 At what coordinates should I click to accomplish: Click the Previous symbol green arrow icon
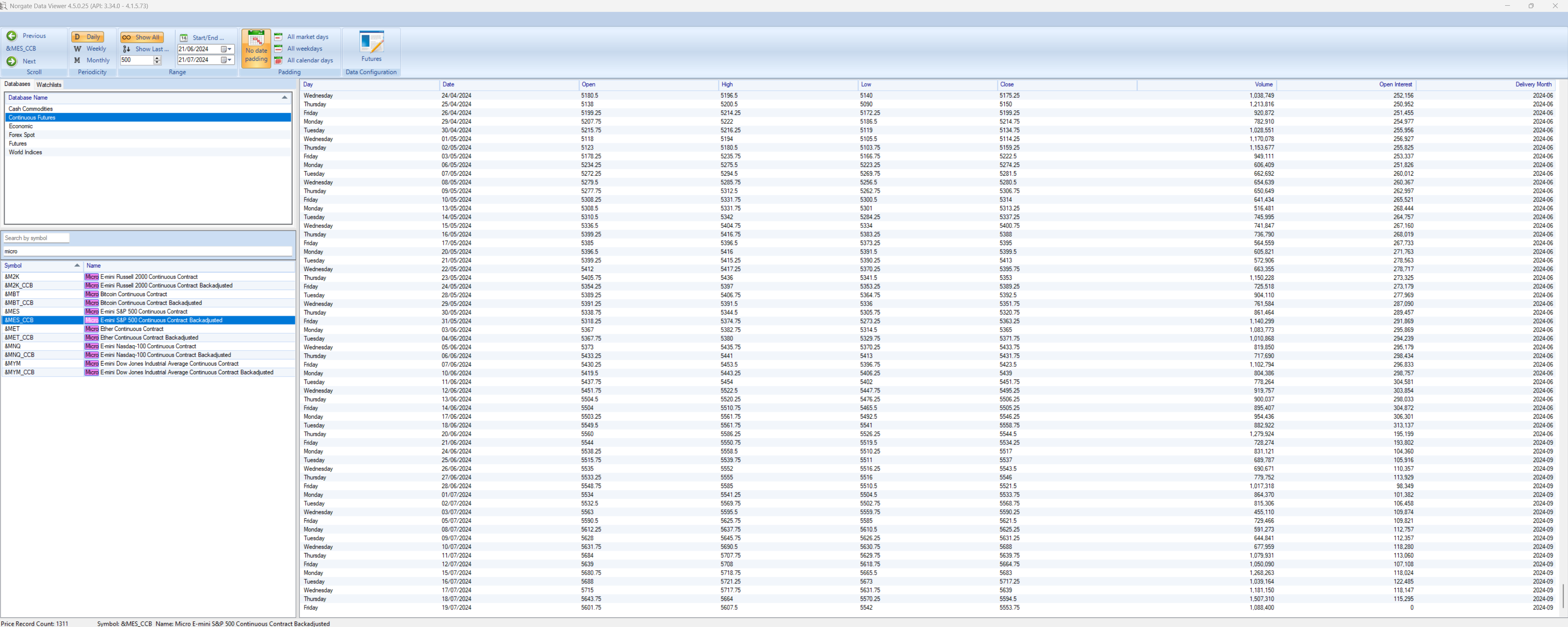11,36
